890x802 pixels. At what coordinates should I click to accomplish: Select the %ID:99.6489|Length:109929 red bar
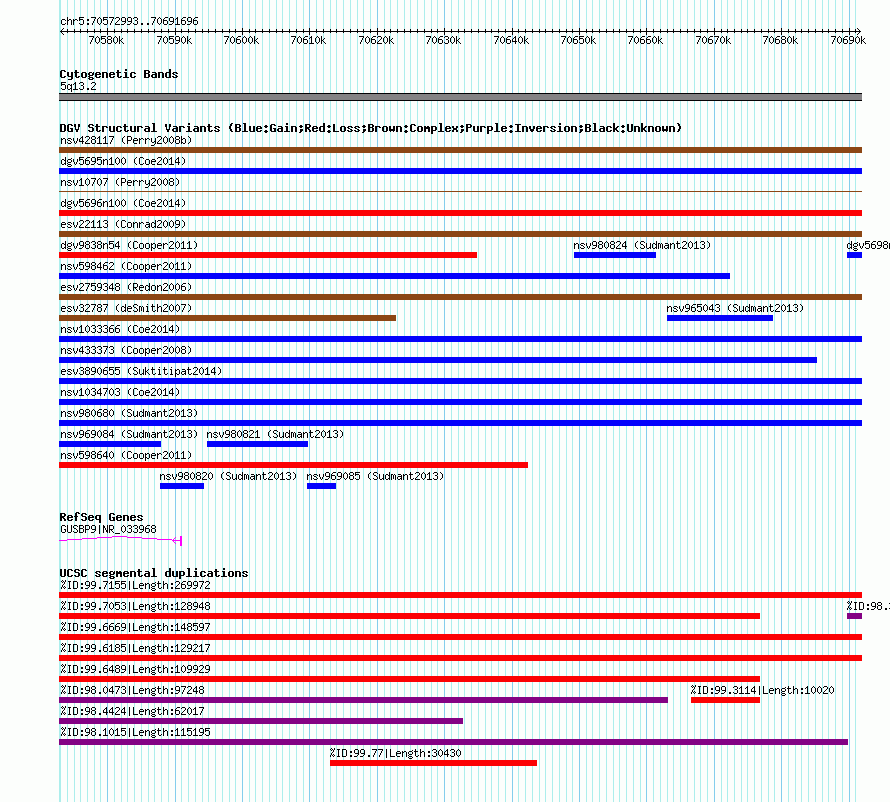click(409, 679)
